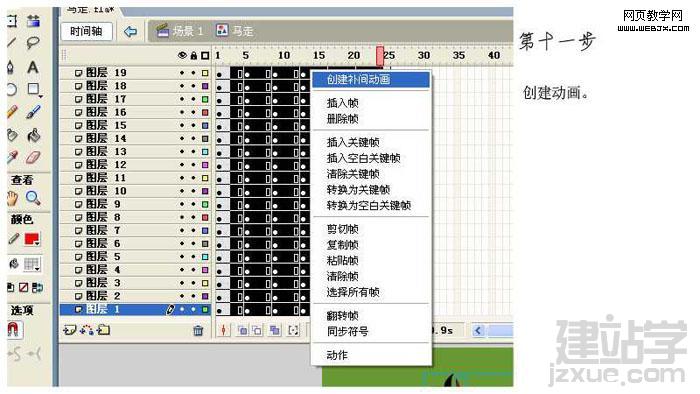Click the Center Frame button
700x394 pixels.
224,330
